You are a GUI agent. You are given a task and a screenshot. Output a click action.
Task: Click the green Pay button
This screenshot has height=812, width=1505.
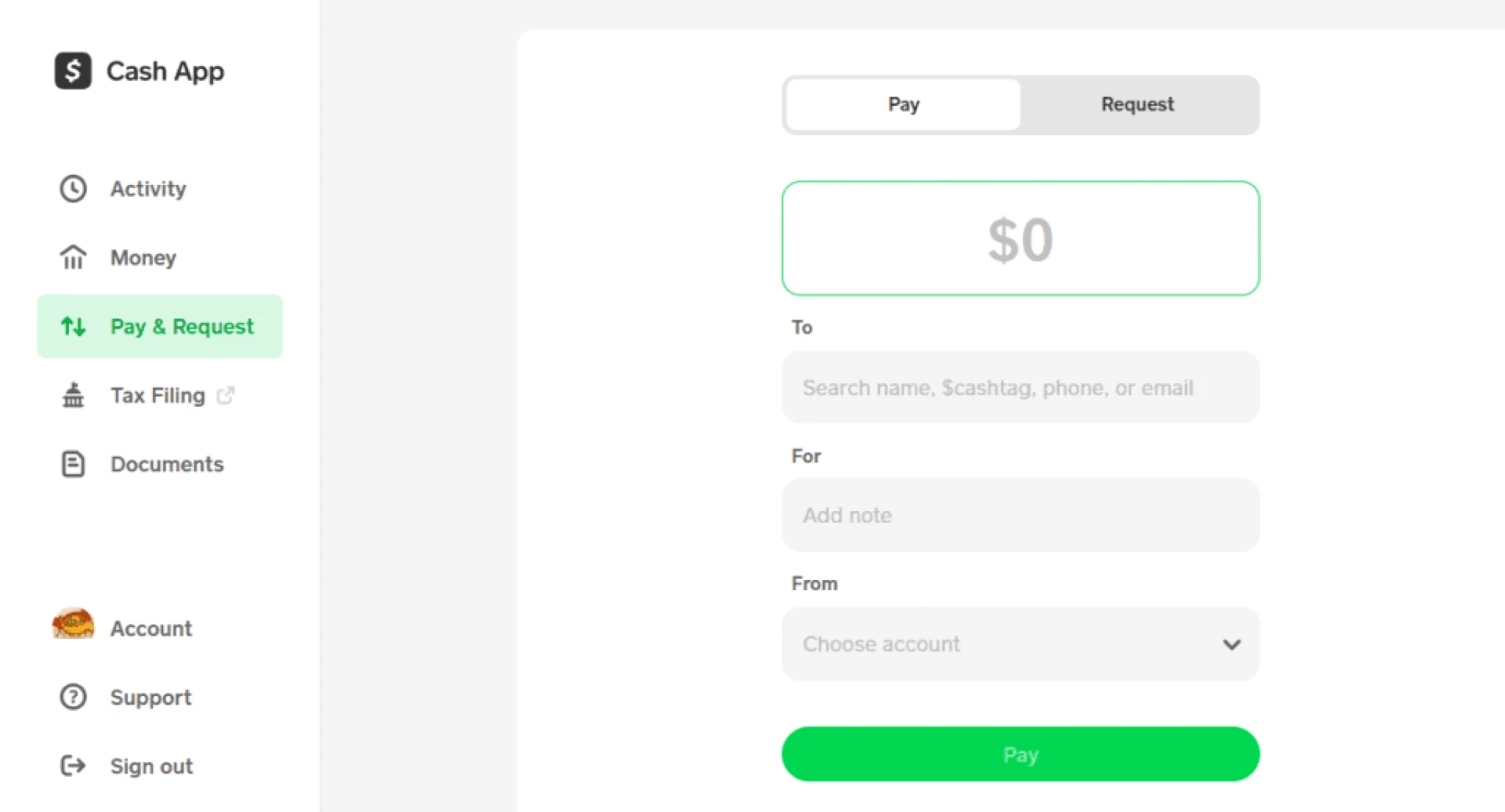[x=1019, y=754]
